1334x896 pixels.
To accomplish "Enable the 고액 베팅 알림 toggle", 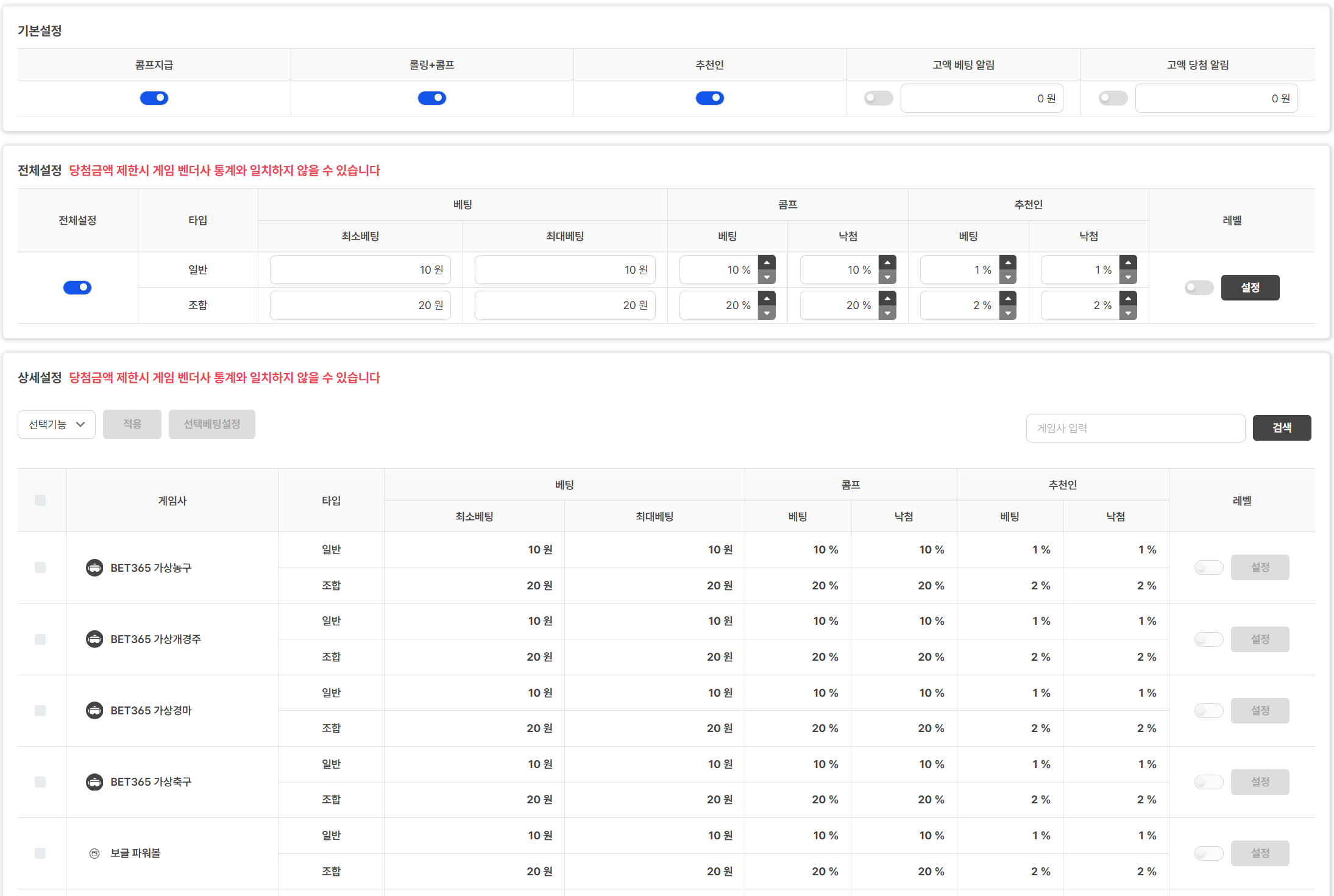I will coord(878,98).
